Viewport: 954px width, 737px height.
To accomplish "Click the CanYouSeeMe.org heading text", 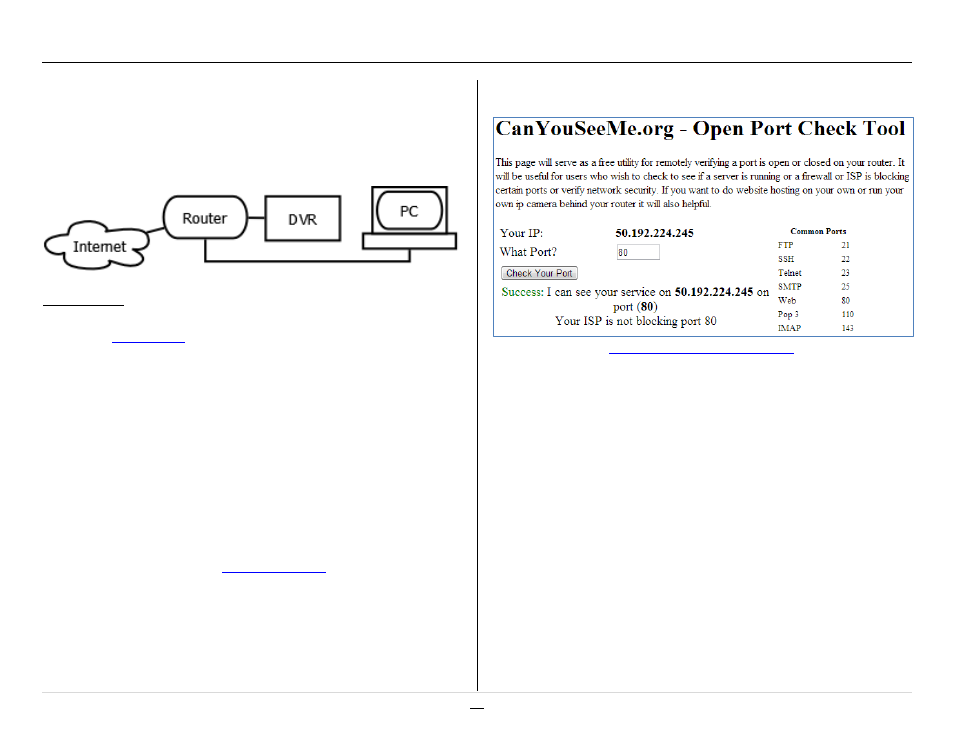I will coord(700,128).
